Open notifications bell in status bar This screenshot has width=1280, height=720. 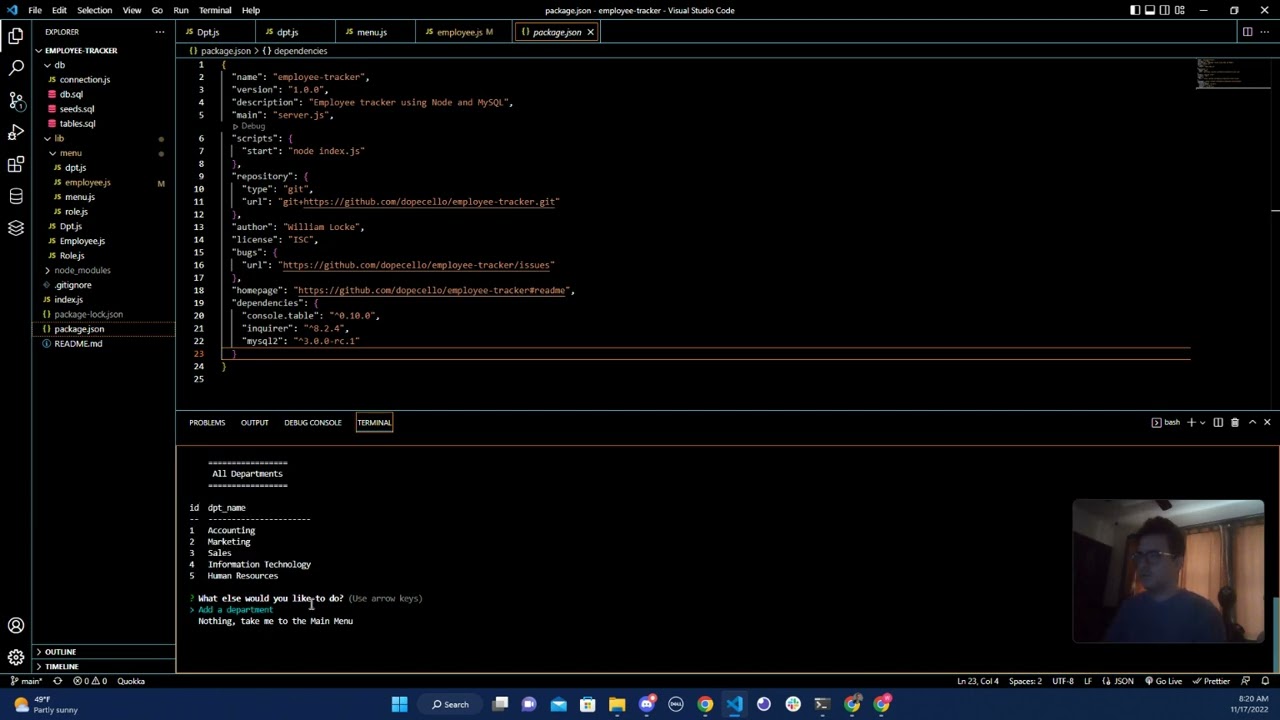(1266, 681)
